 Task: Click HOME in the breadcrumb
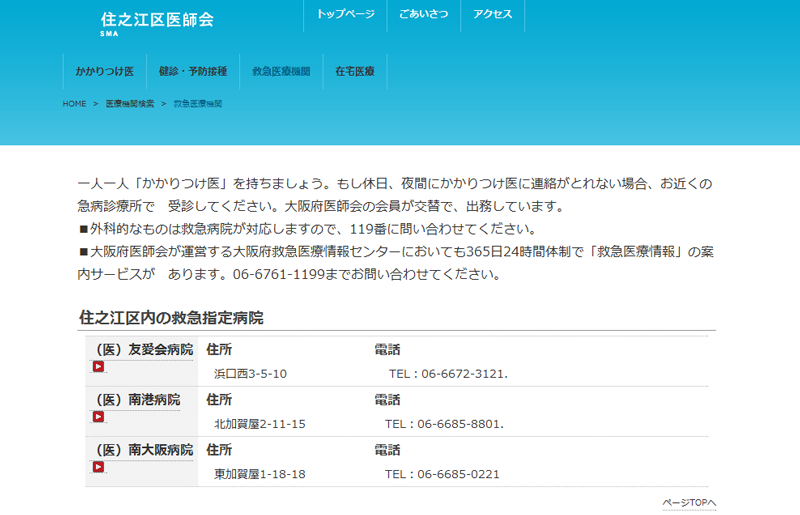[74, 104]
